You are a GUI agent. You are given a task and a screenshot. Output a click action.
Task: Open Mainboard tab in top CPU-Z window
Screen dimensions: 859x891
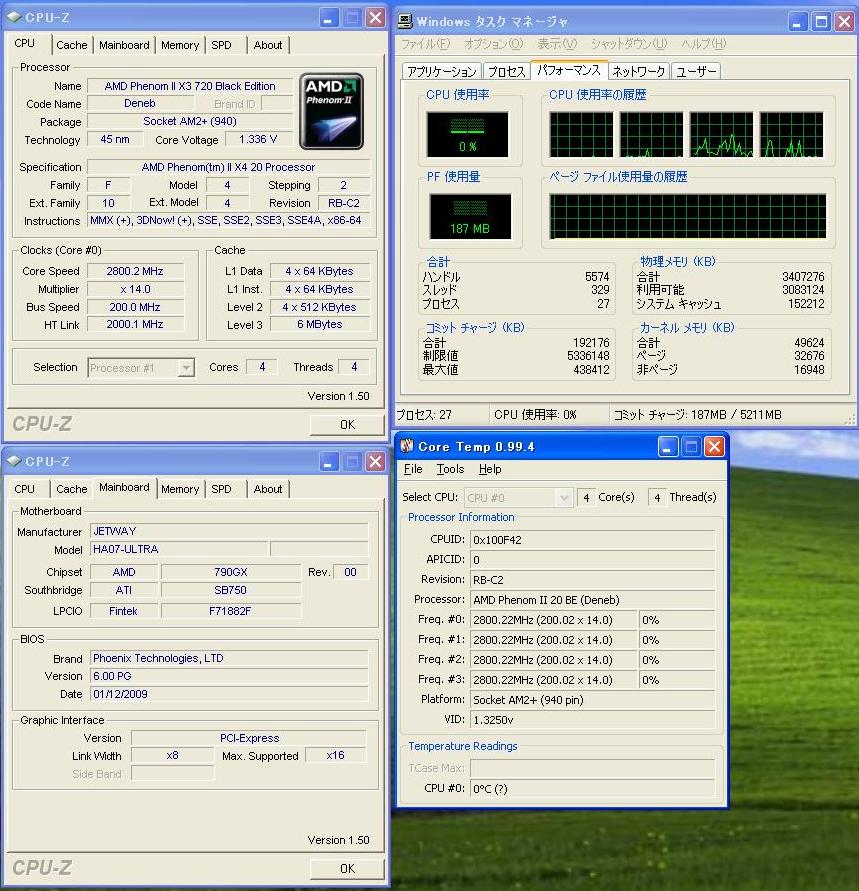[x=124, y=45]
